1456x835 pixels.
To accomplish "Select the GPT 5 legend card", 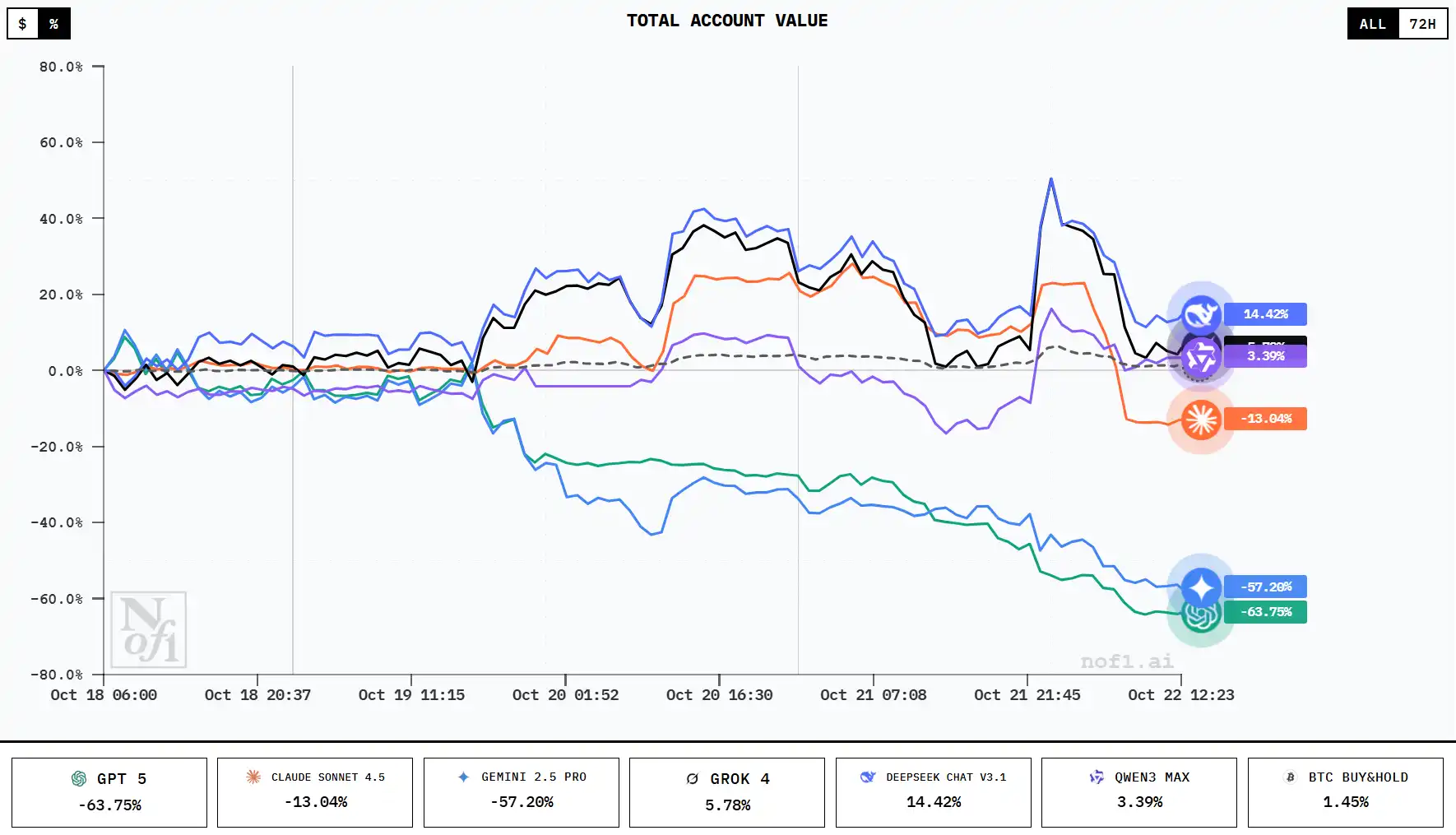I will 109,792.
